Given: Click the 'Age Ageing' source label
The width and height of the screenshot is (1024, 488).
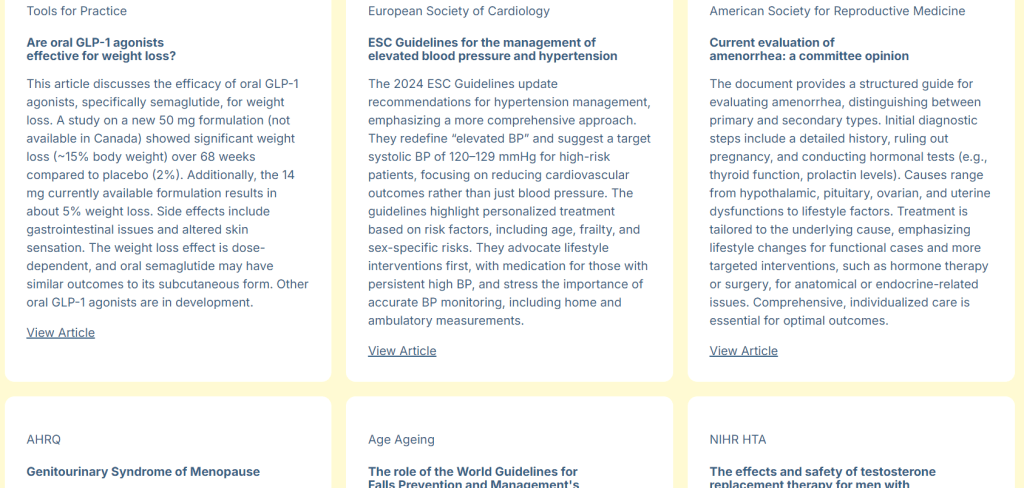Looking at the screenshot, I should 401,439.
